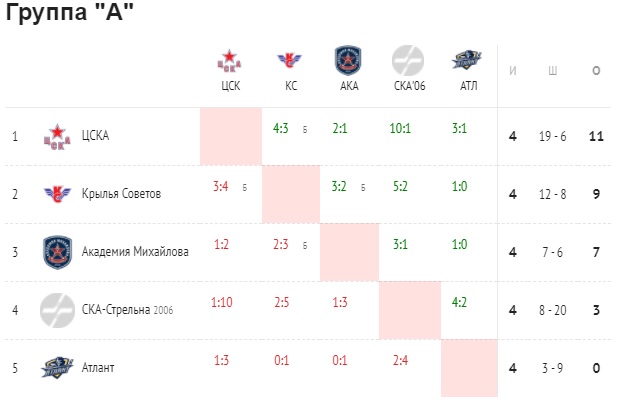
Task: Click the Крылья Советов logo in row 2
Action: click(57, 194)
